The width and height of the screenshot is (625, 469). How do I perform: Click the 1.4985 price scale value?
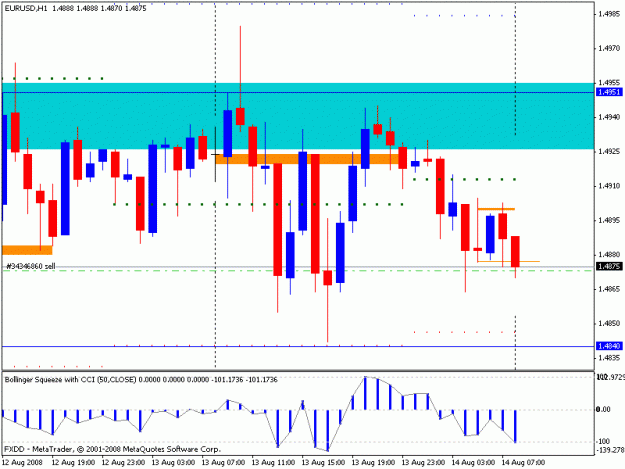click(609, 14)
